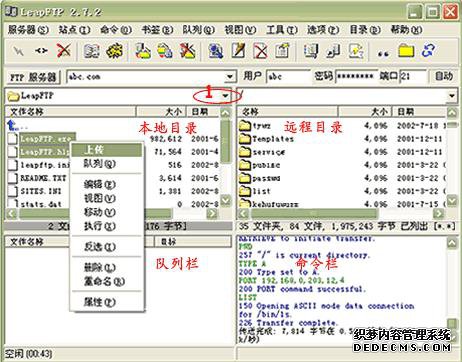Image resolution: width=462 pixels, height=362 pixels.
Task: Click the document with red X delete icon
Action: click(x=260, y=51)
